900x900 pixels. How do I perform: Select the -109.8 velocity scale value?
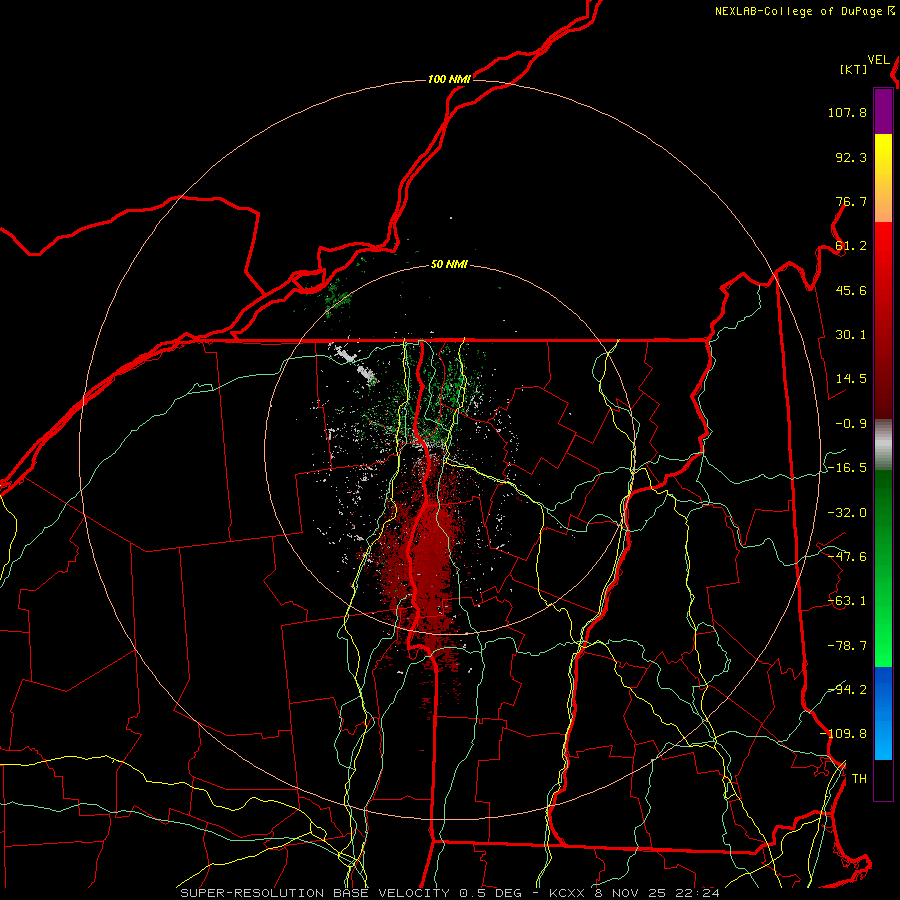(x=844, y=734)
